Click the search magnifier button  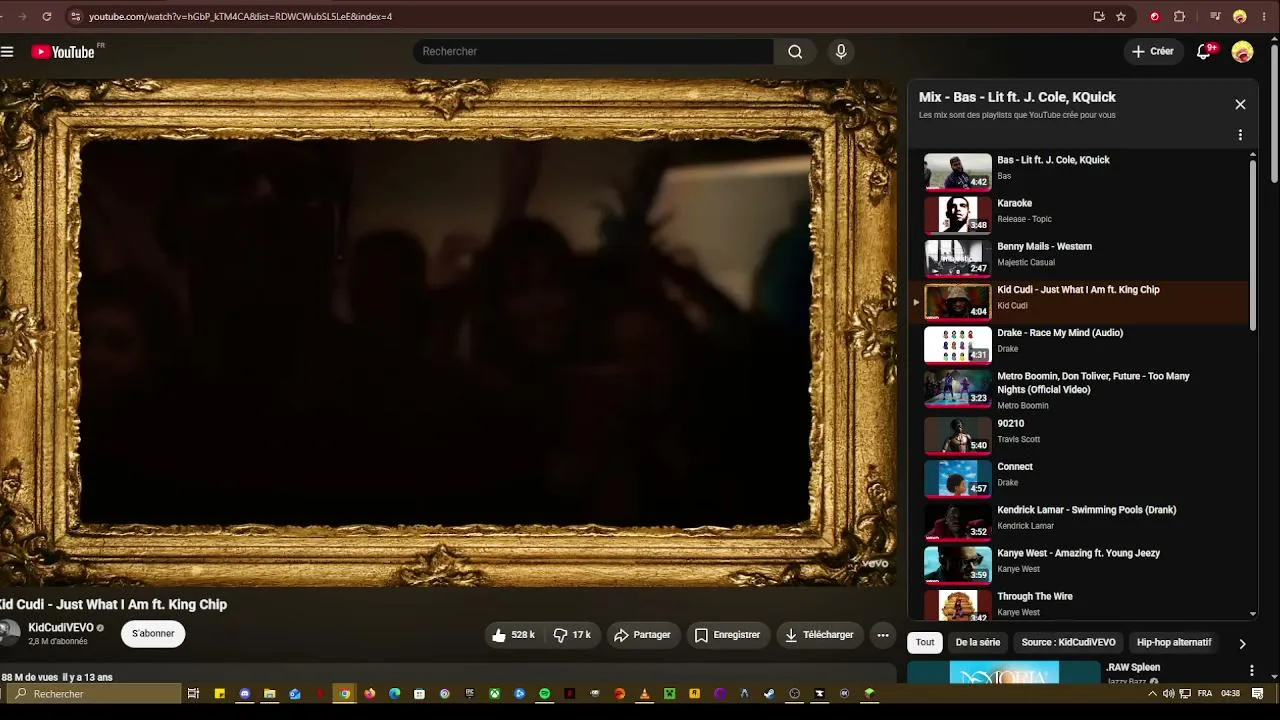tap(795, 52)
